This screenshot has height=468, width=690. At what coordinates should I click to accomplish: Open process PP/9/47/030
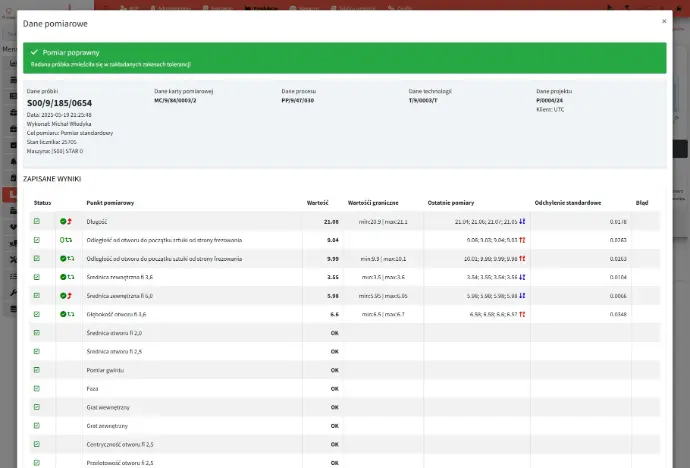(297, 100)
